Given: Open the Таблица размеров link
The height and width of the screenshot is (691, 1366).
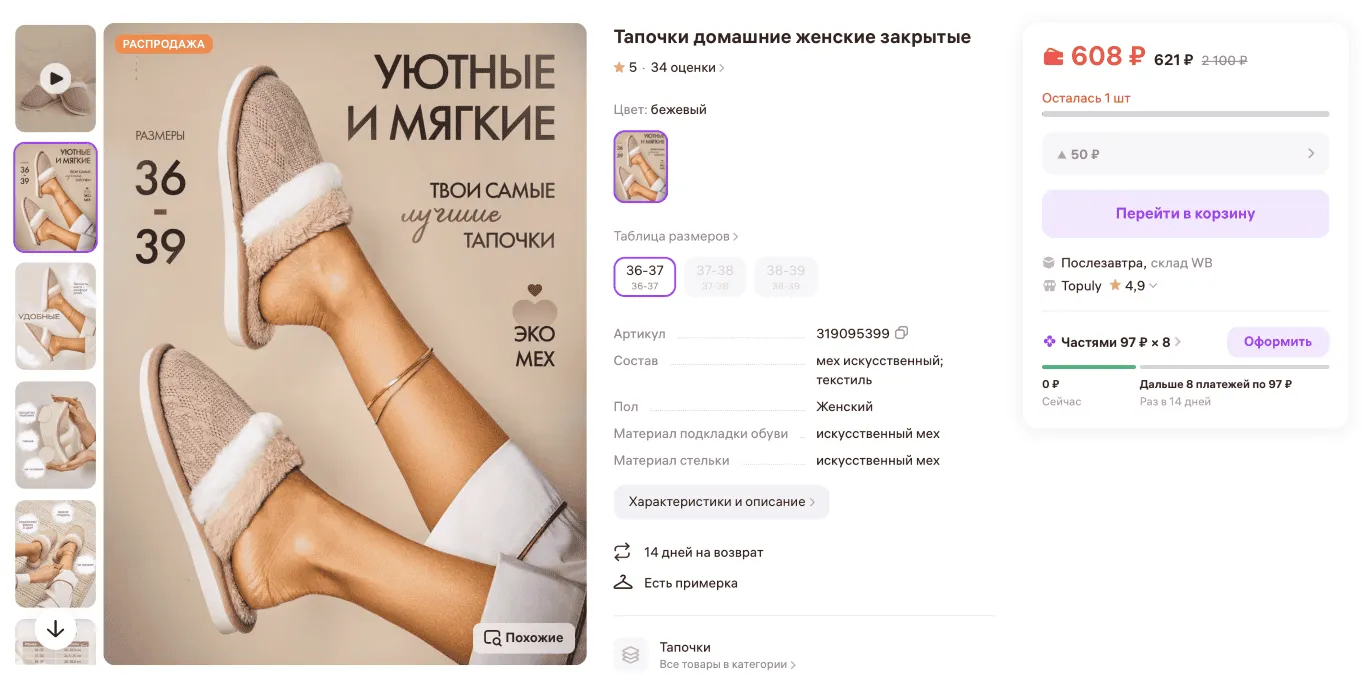Looking at the screenshot, I should coord(676,237).
